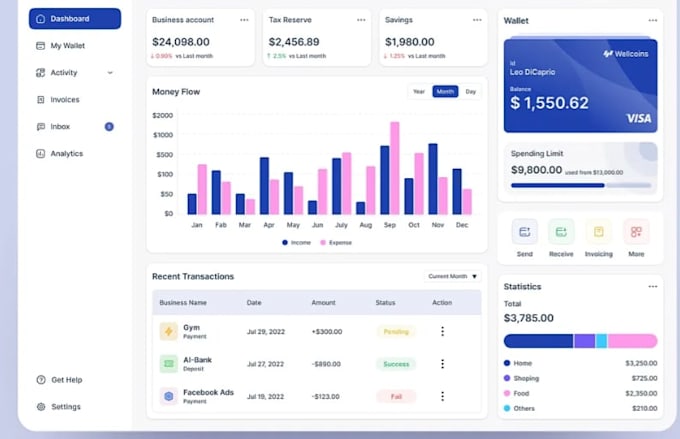Click the Nov income bar
This screenshot has height=439, width=680.
tap(433, 179)
